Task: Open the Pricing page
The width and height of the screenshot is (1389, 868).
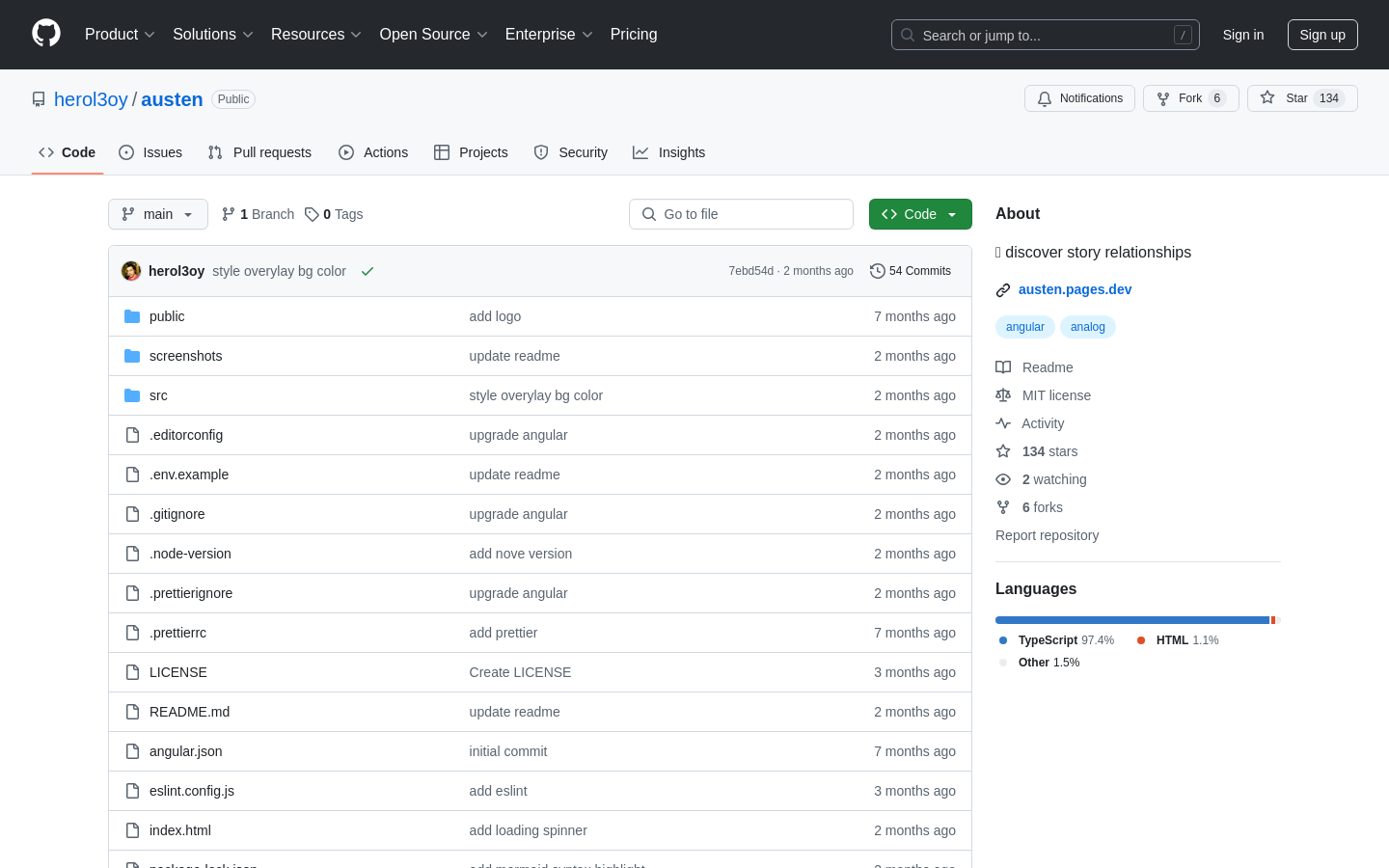Action: click(x=634, y=35)
